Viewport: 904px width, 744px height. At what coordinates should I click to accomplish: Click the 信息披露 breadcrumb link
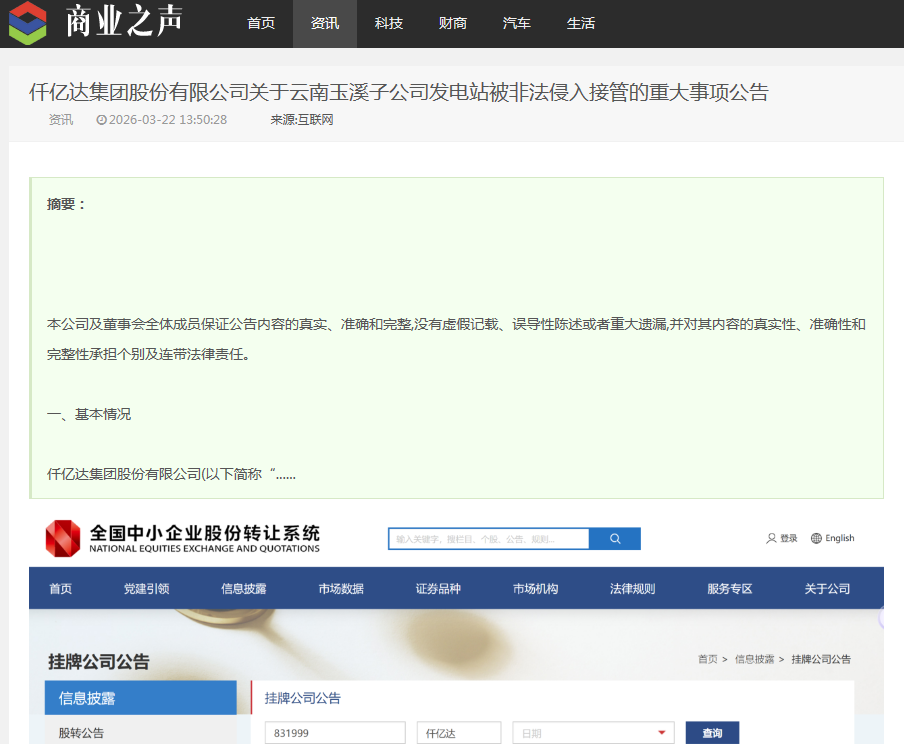pyautogui.click(x=754, y=659)
